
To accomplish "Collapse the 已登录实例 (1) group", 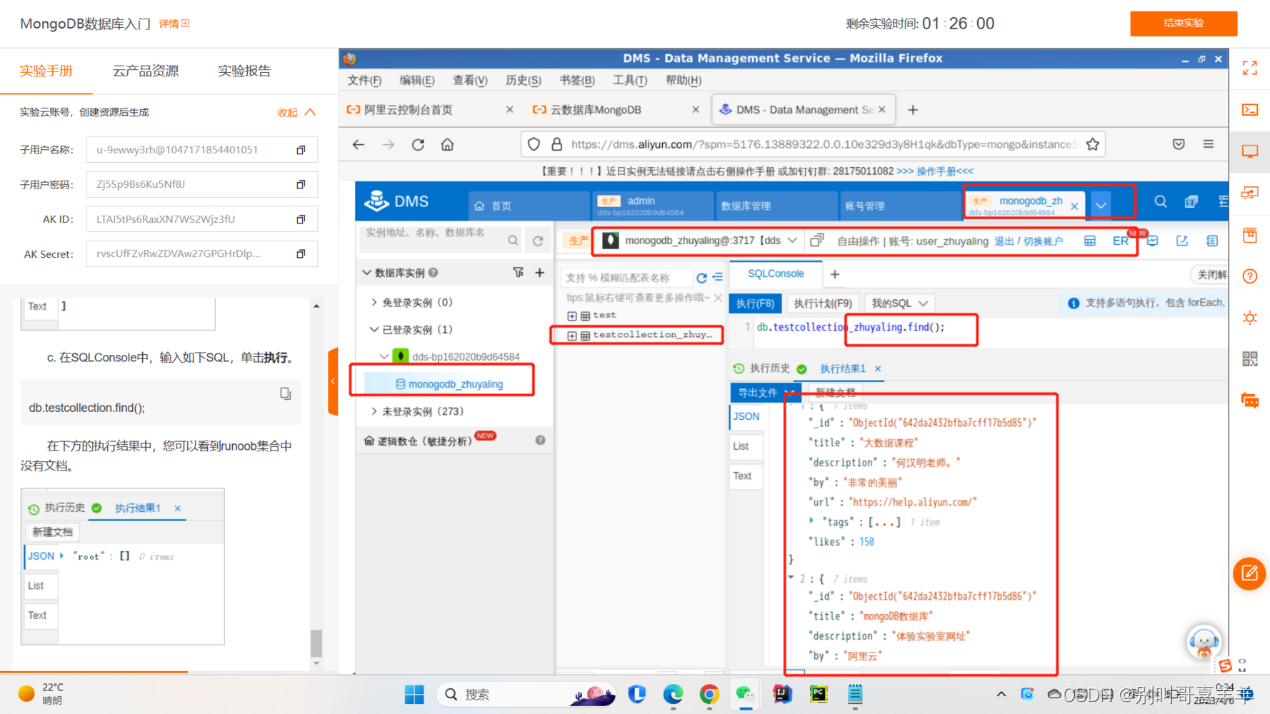I will tap(374, 329).
